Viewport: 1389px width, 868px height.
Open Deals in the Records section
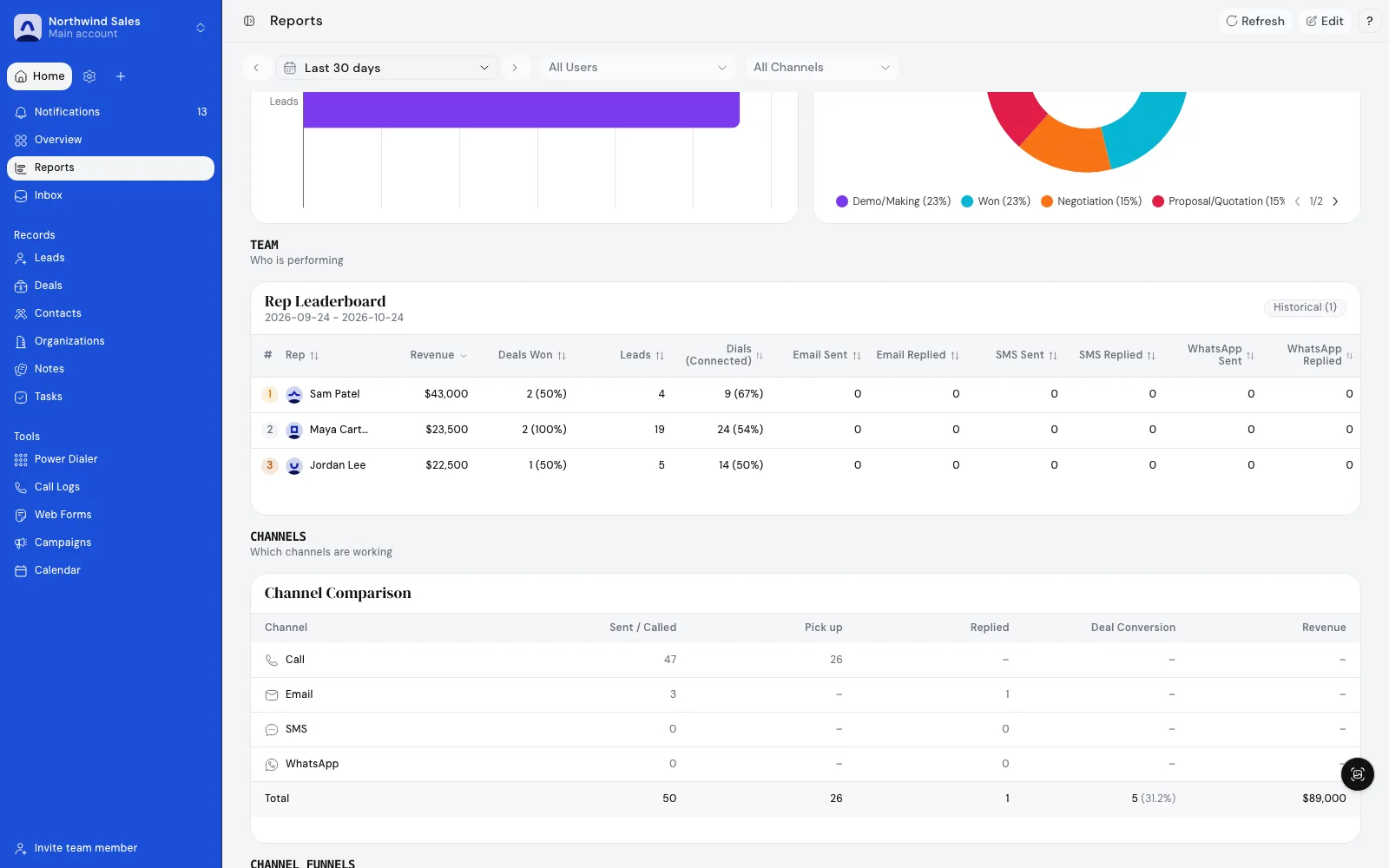pos(111,286)
